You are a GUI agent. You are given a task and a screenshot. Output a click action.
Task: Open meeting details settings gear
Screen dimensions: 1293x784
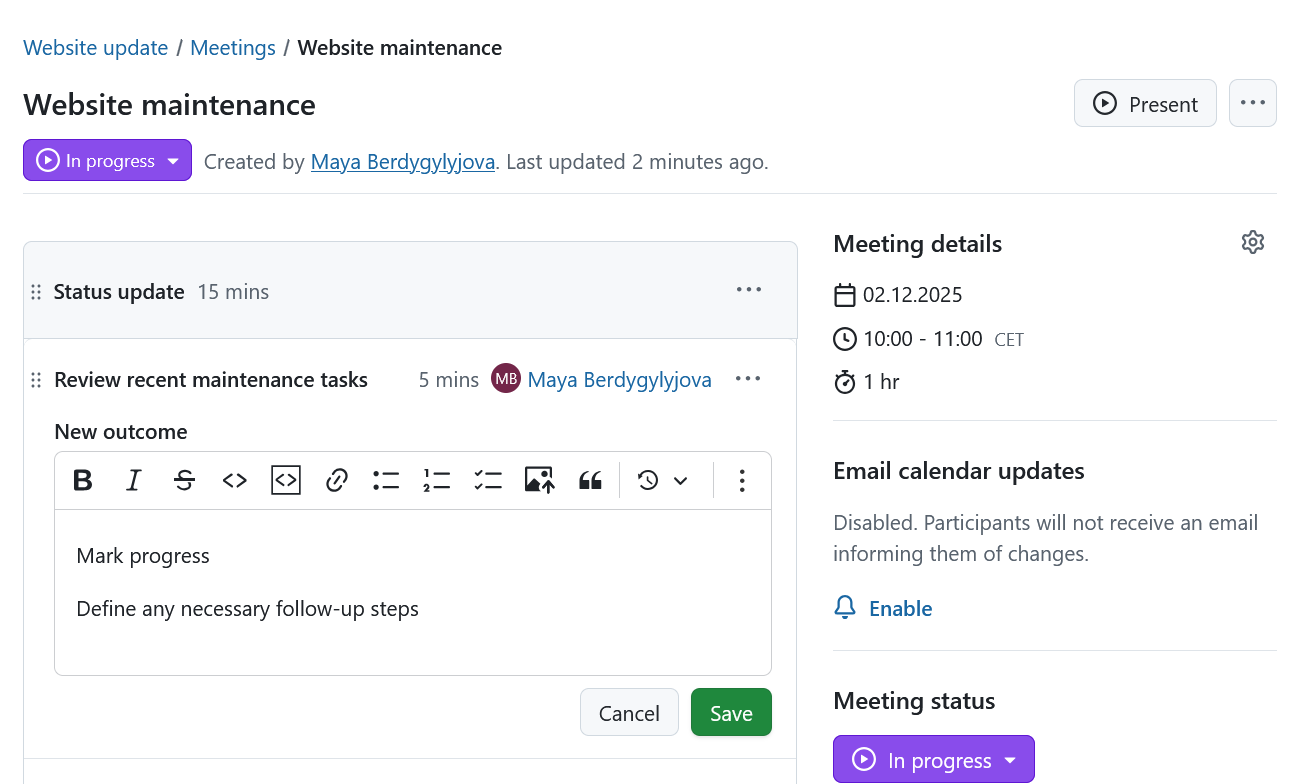pos(1253,243)
